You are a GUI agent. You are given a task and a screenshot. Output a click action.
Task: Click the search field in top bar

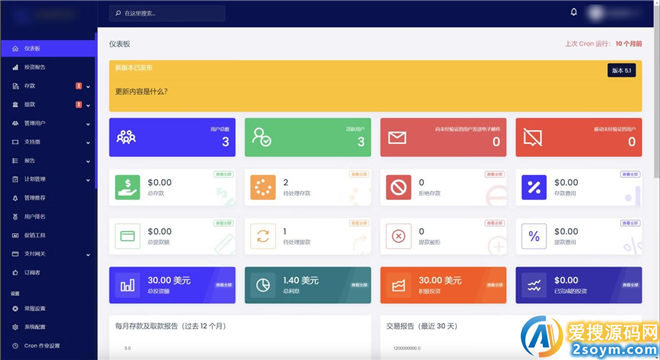point(167,13)
